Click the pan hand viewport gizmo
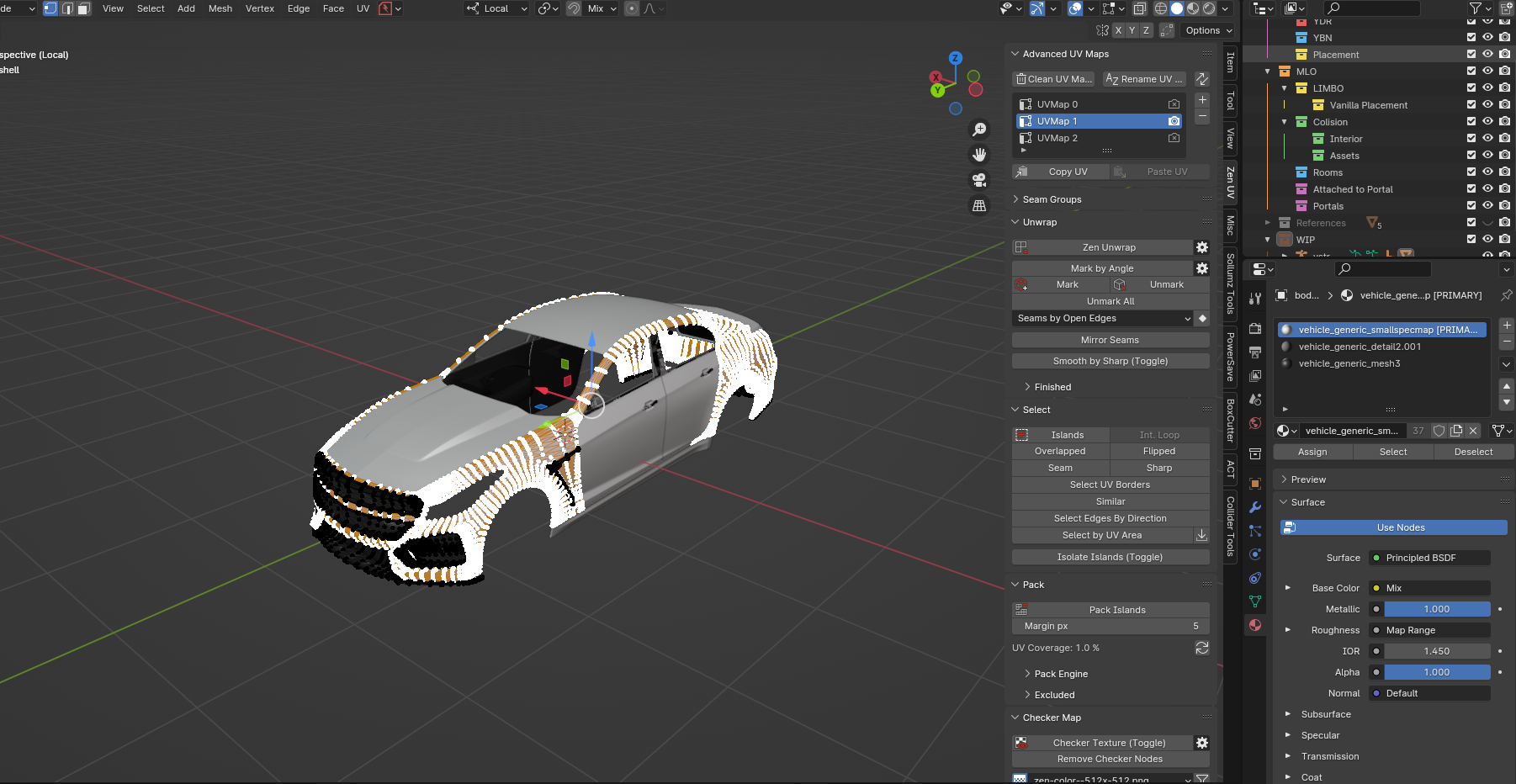The width and height of the screenshot is (1516, 784). pos(979,155)
